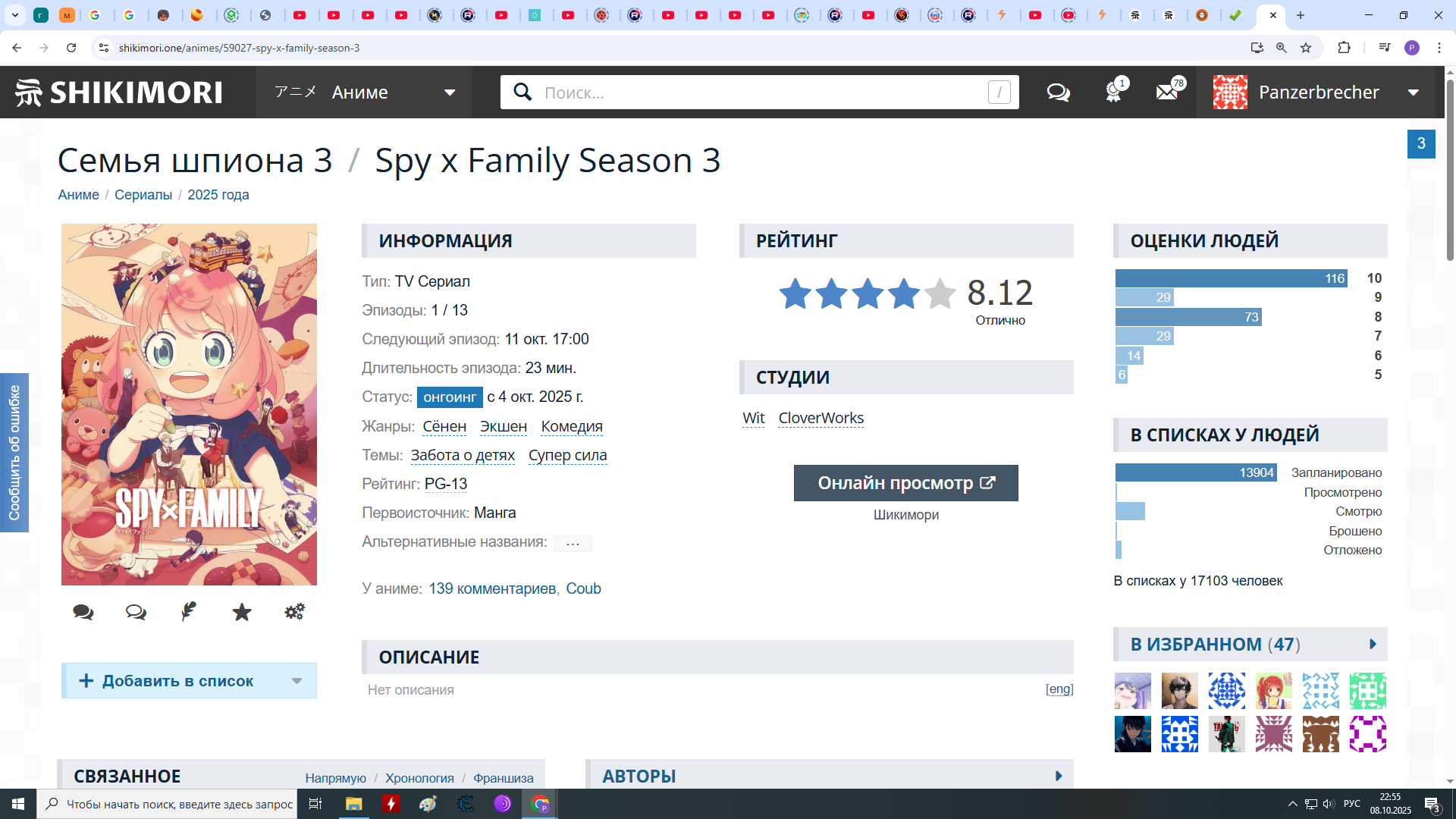
Task: Click the outlined reviews bubble icon under poster
Action: (136, 612)
